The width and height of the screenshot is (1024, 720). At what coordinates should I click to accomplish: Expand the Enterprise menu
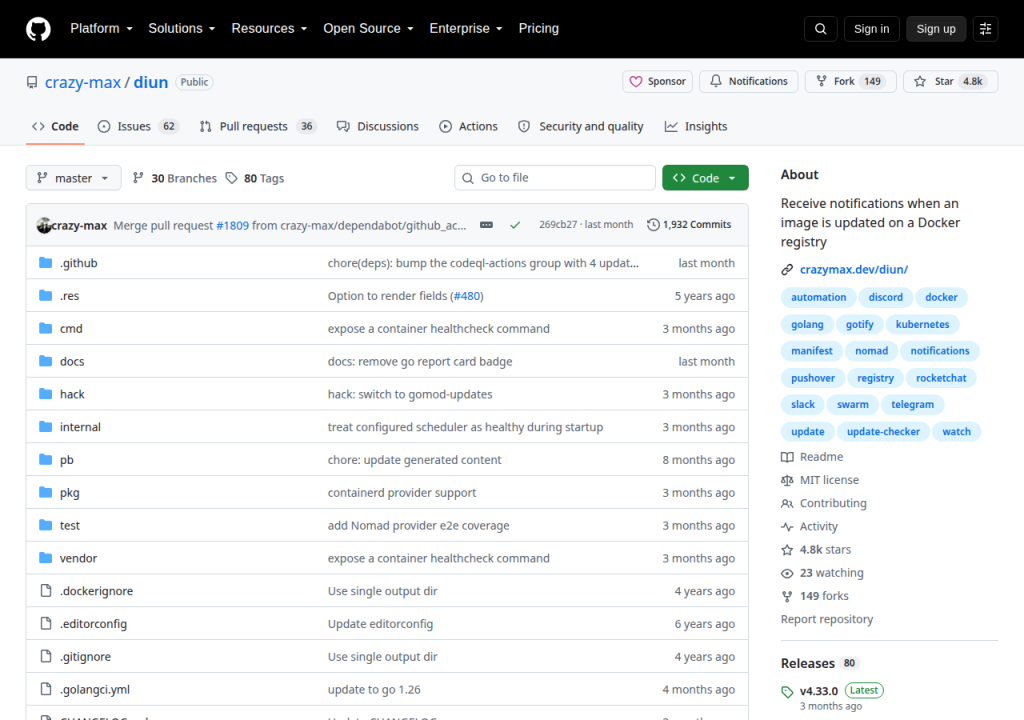pyautogui.click(x=466, y=29)
